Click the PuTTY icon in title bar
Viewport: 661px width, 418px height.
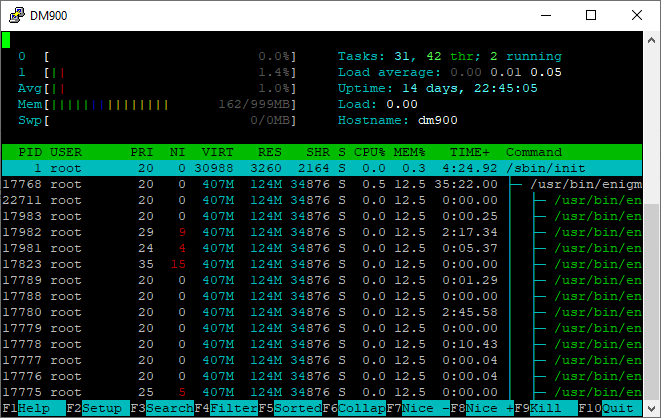click(x=15, y=15)
